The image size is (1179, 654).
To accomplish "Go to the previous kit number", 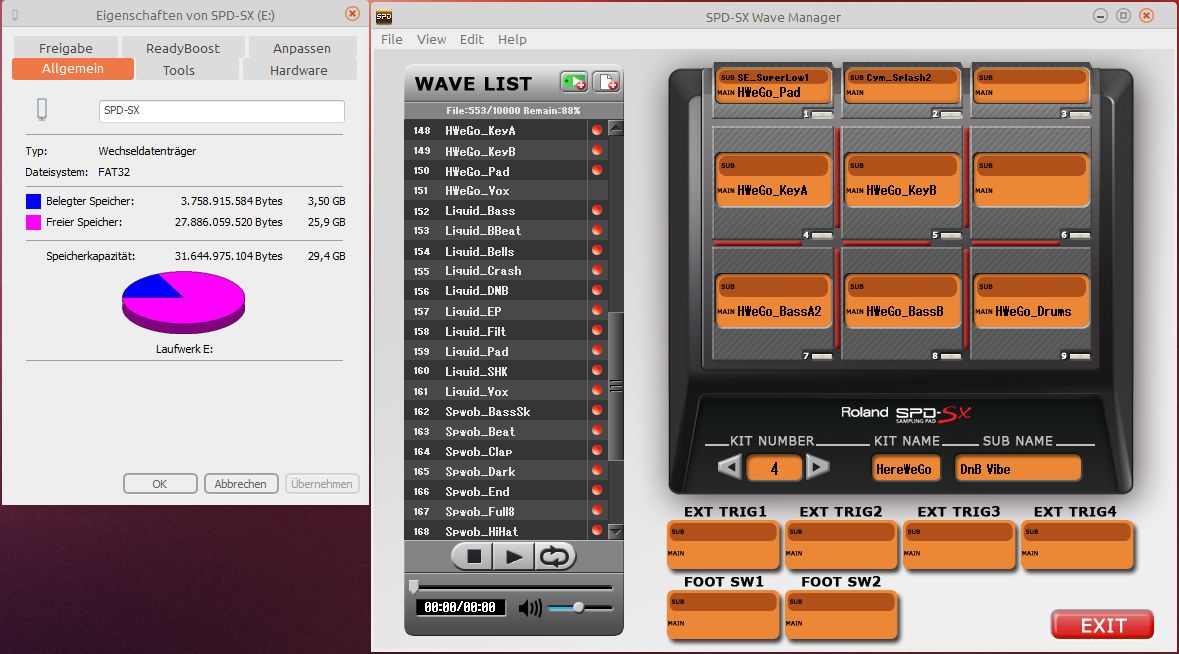I will (x=729, y=468).
